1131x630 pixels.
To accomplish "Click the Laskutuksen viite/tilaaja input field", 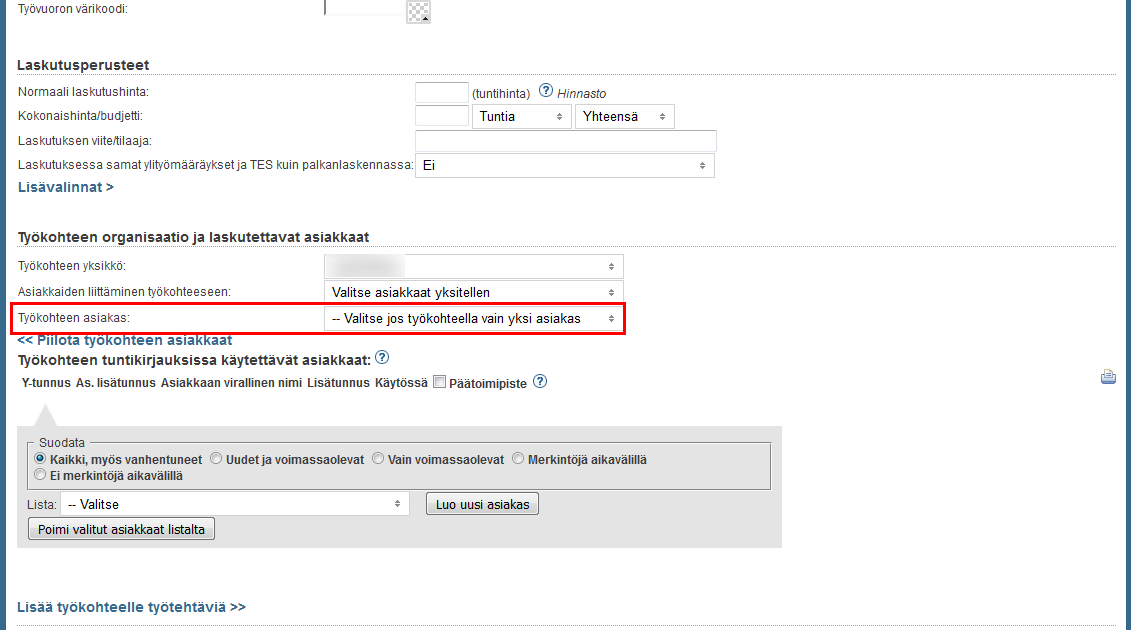I will [565, 141].
